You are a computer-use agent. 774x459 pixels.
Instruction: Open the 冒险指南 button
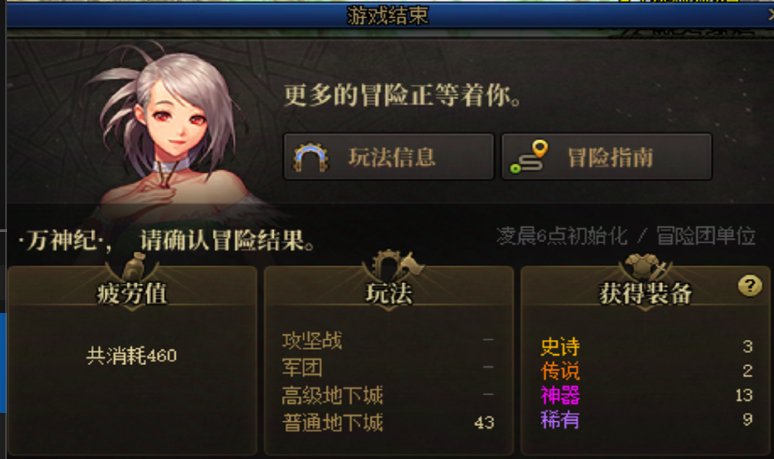(607, 157)
